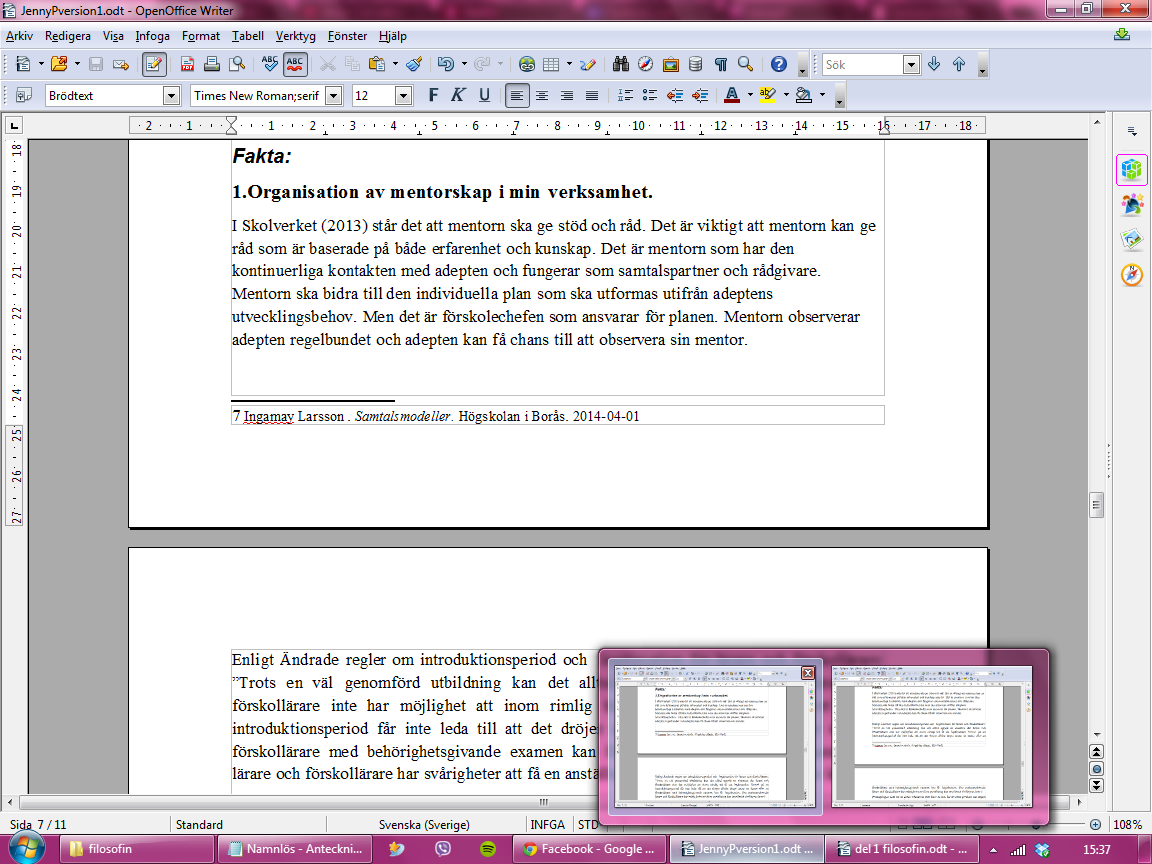The height and width of the screenshot is (864, 1152).
Task: Toggle numbered list icon
Action: pos(625,95)
